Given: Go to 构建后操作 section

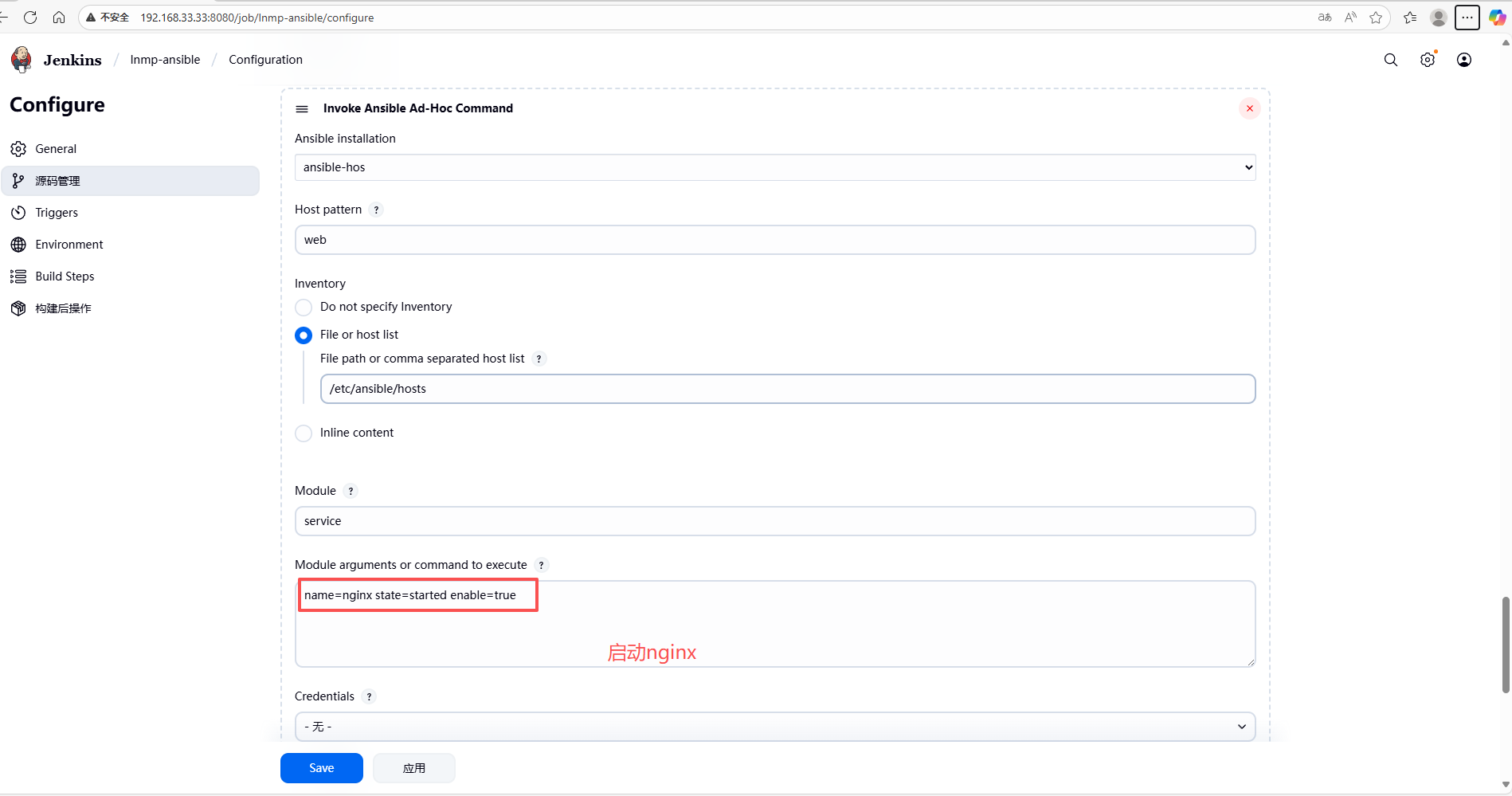Looking at the screenshot, I should tap(131, 308).
